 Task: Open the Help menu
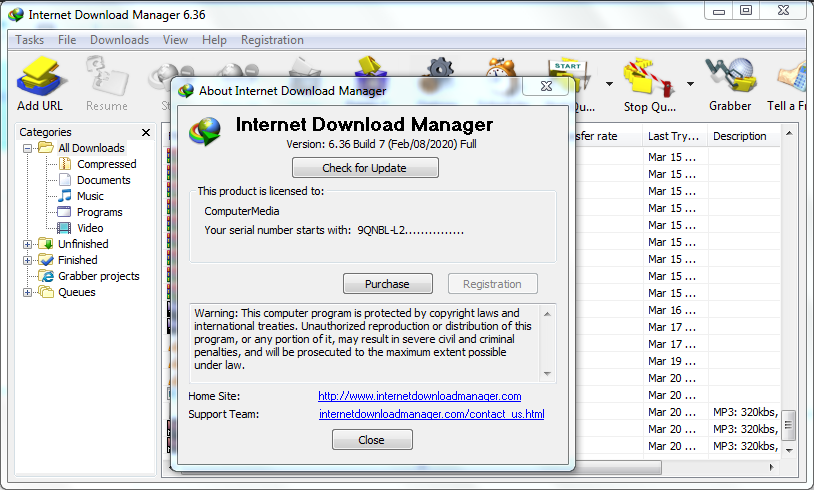pos(214,40)
